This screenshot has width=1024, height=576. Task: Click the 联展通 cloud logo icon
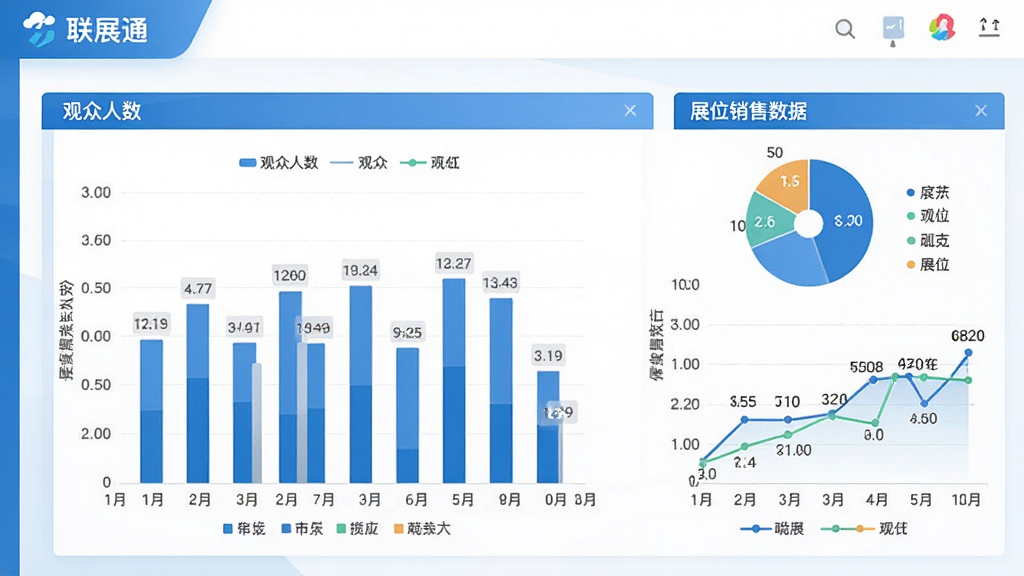39,29
